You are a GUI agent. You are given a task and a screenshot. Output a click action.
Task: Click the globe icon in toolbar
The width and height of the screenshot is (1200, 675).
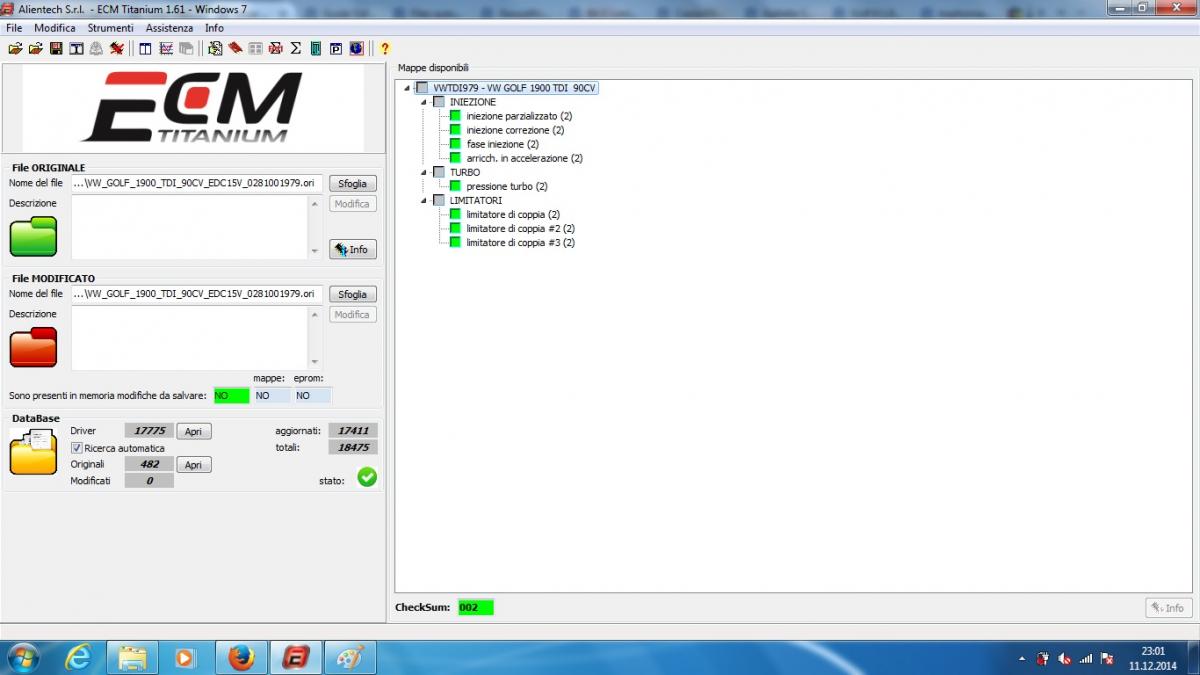pos(356,48)
